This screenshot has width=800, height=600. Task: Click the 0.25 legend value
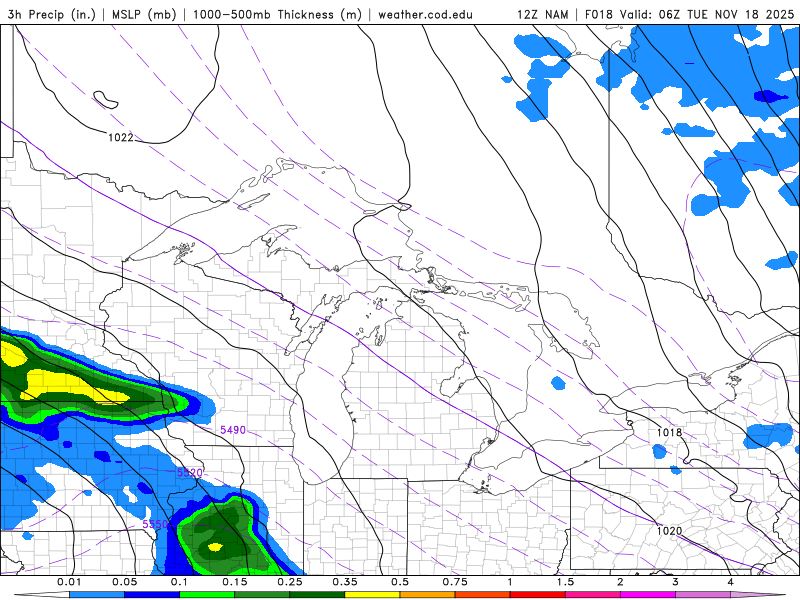(290, 582)
